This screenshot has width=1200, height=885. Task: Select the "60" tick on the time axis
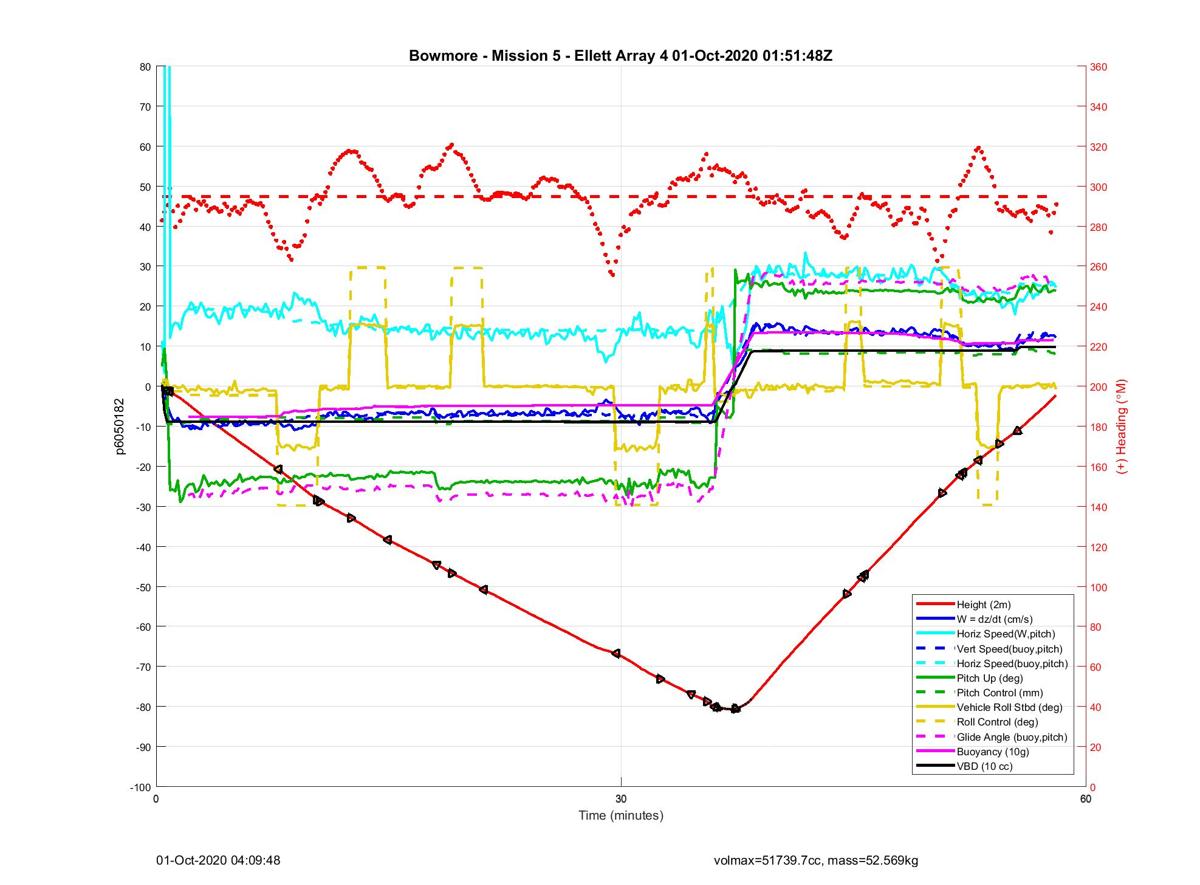1085,799
